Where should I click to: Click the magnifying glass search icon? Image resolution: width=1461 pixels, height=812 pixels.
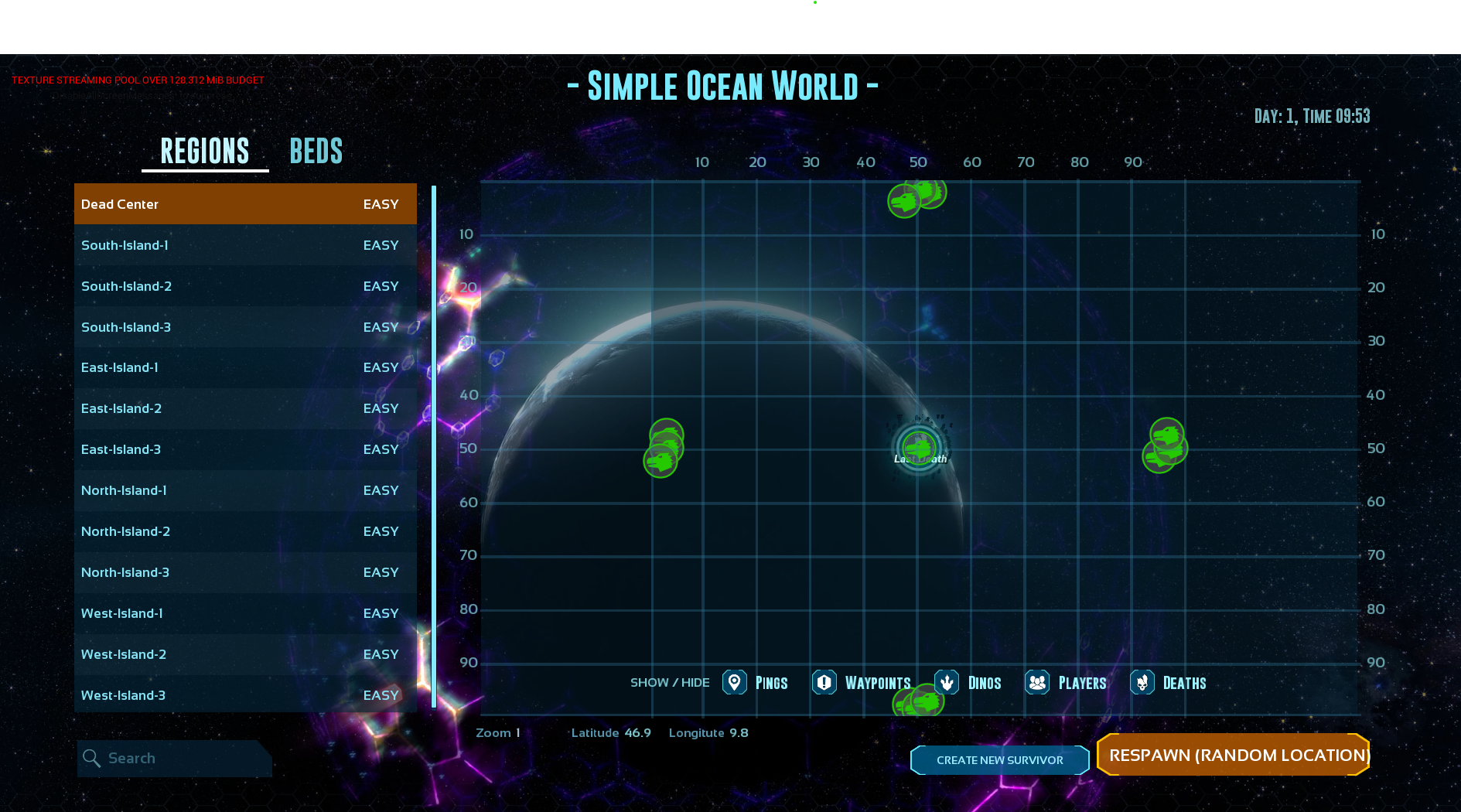coord(92,759)
